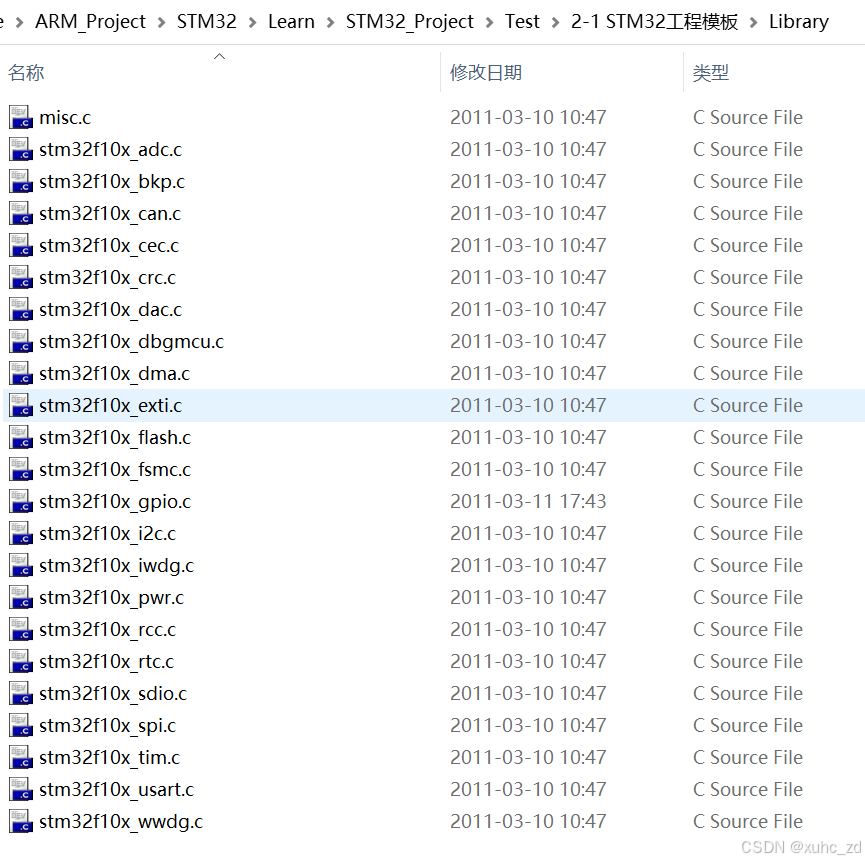The width and height of the screenshot is (865, 862).
Task: Click the stm32f10x_dma.c file icon
Action: tap(21, 373)
